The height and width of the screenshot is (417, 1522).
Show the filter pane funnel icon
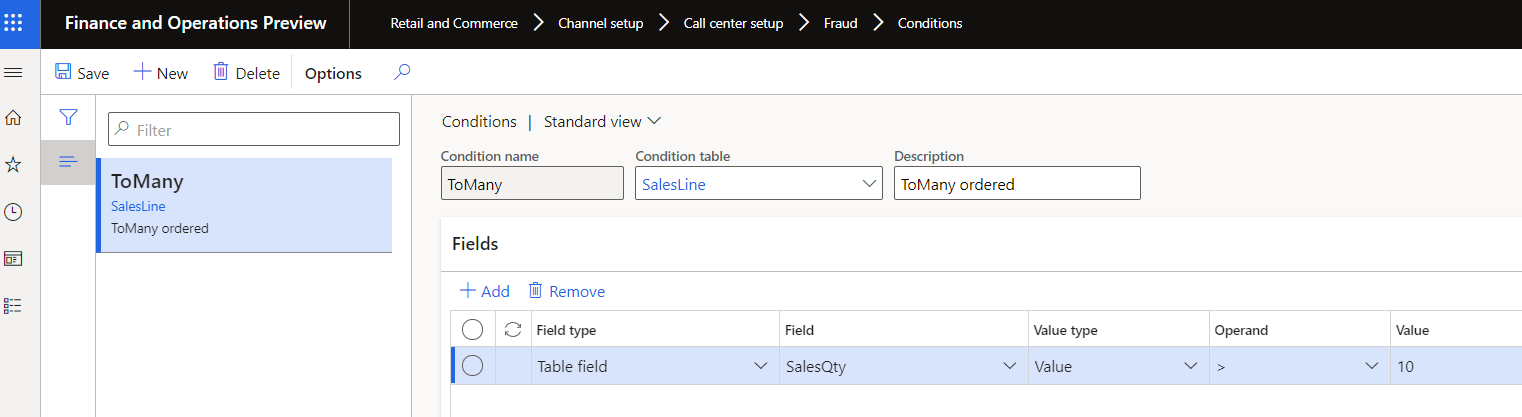pyautogui.click(x=68, y=118)
